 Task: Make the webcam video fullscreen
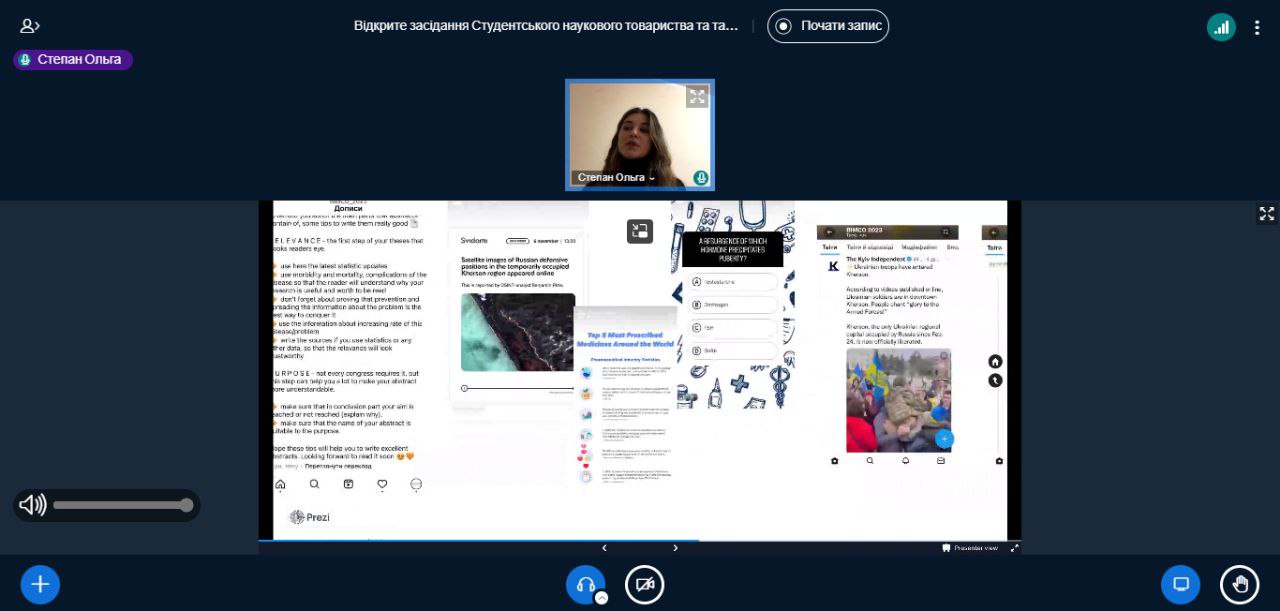(x=697, y=97)
